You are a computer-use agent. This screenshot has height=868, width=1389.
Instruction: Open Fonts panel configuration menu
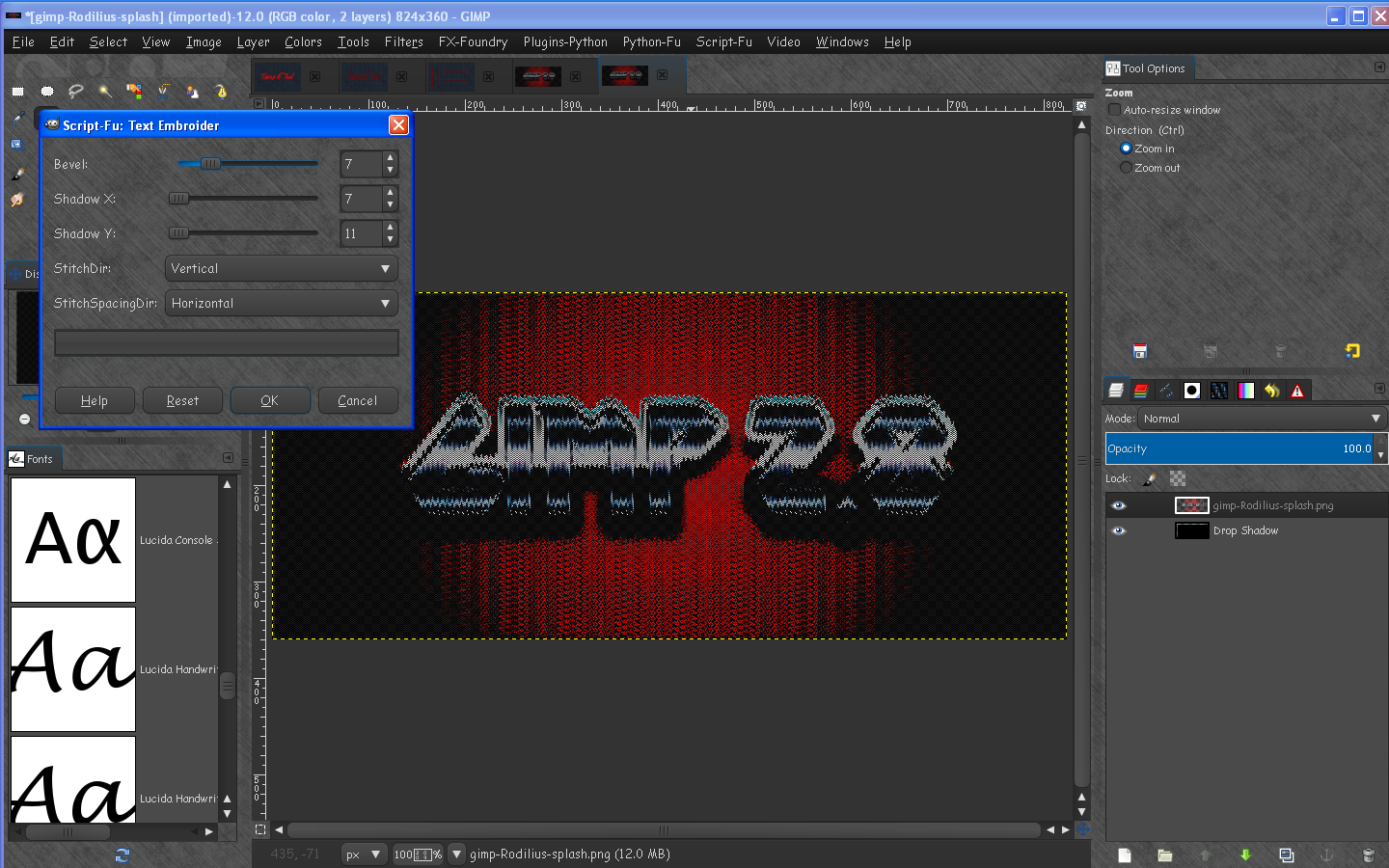(x=228, y=458)
